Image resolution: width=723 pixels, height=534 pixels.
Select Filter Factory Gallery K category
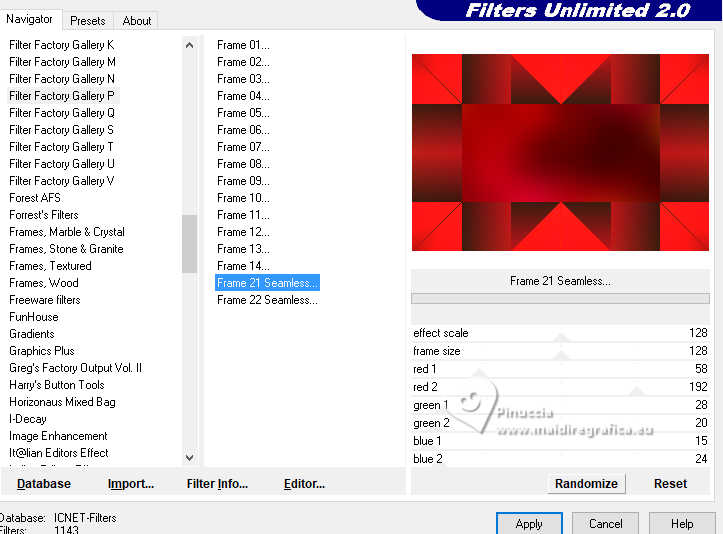(62, 45)
